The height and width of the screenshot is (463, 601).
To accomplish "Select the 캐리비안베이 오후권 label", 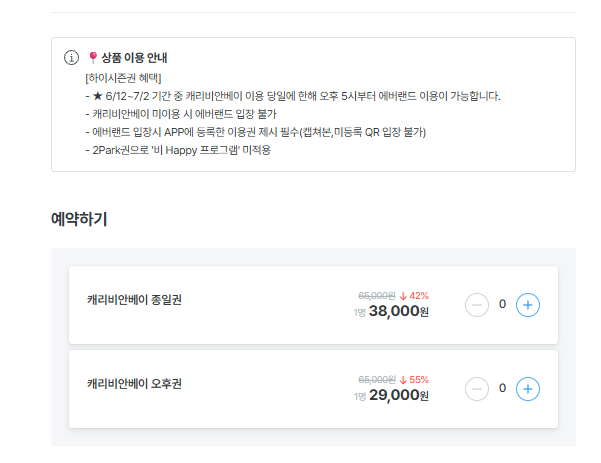I will (x=134, y=384).
